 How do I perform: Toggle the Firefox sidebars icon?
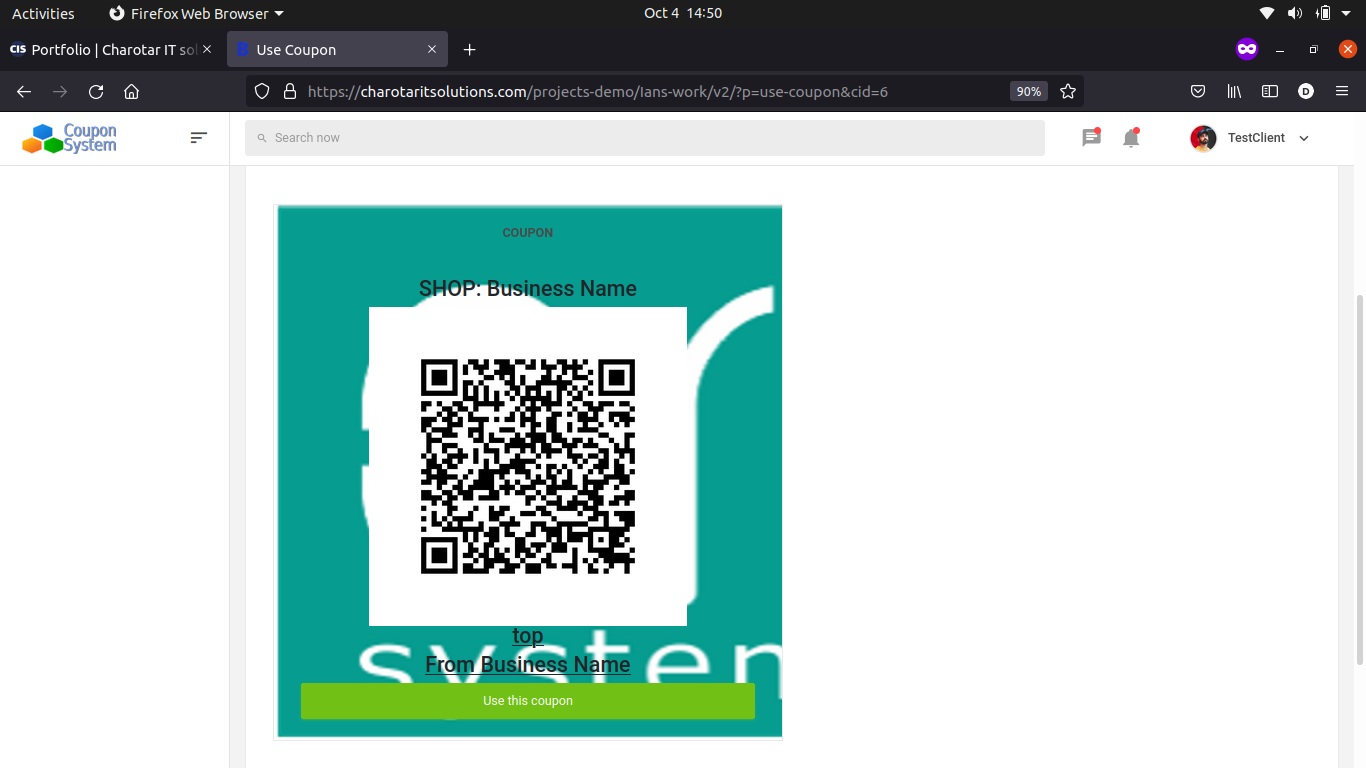pos(1270,91)
